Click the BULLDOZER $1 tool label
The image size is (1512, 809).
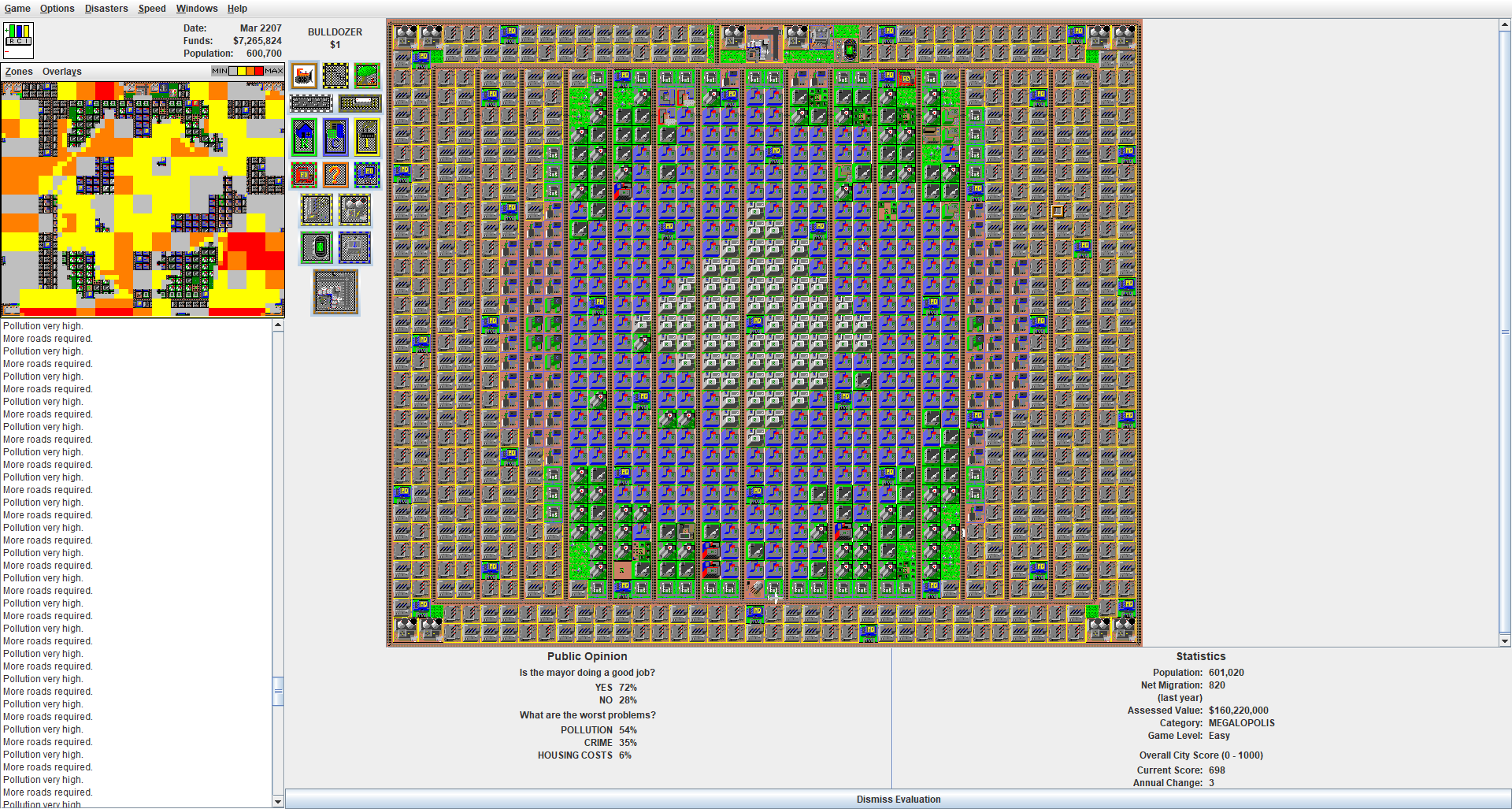click(335, 39)
